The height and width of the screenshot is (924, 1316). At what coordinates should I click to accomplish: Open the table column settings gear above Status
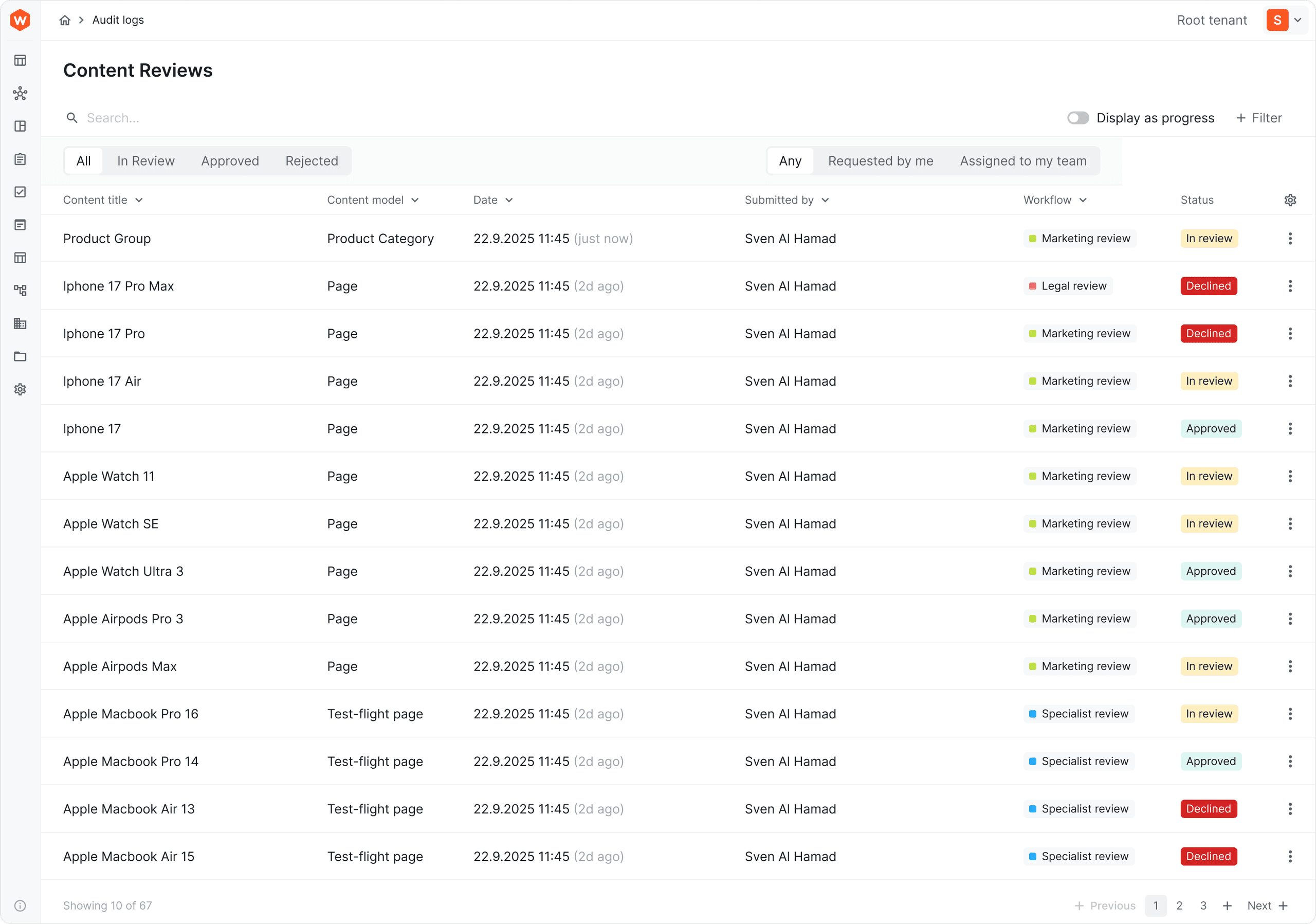pyautogui.click(x=1290, y=200)
